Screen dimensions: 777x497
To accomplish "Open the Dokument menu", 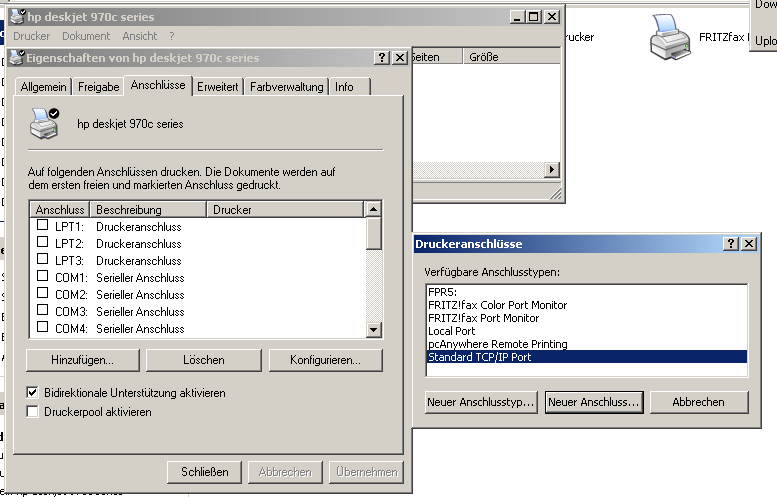I will click(86, 36).
